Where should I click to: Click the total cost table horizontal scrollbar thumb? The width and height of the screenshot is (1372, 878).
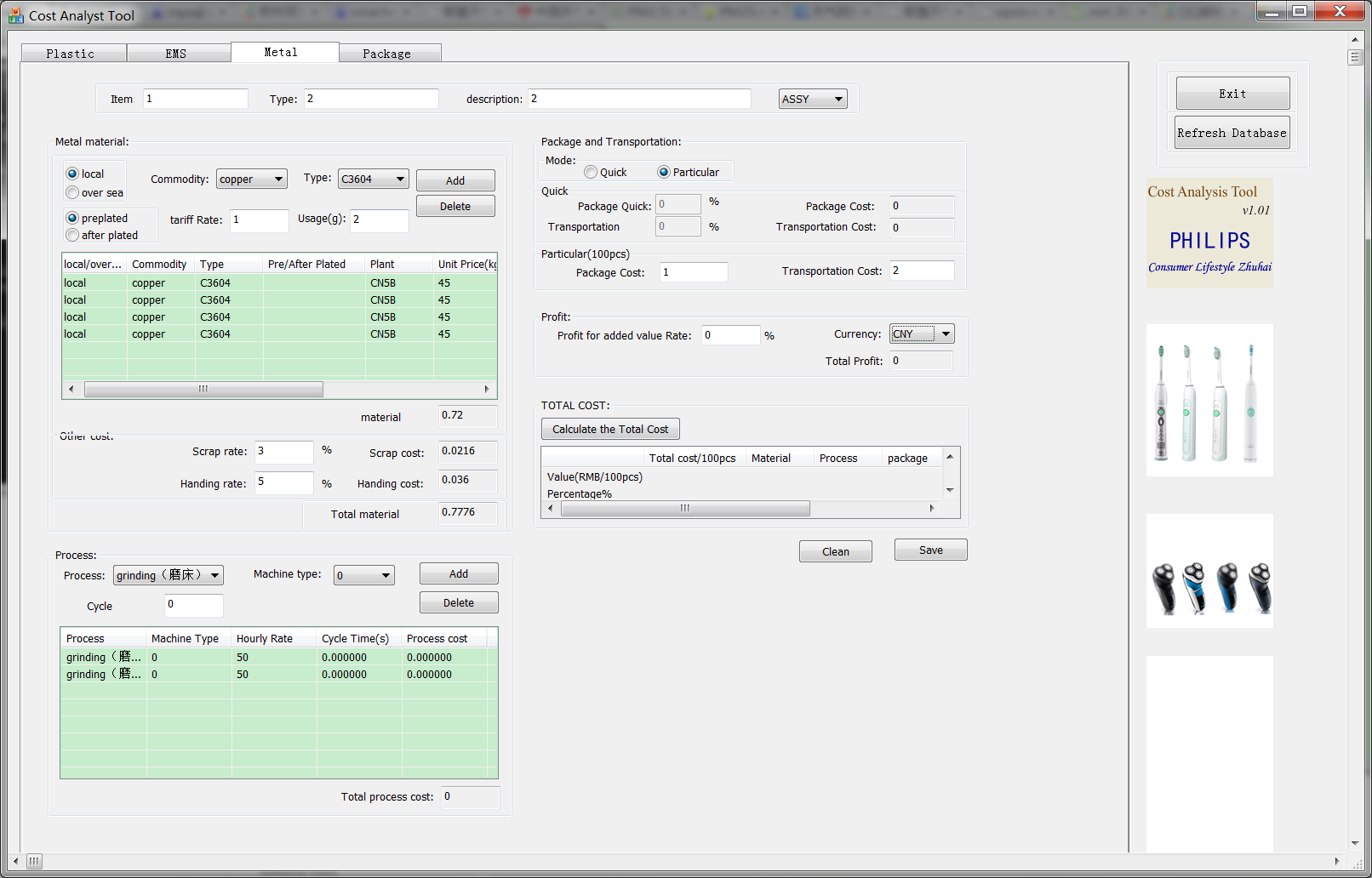685,508
